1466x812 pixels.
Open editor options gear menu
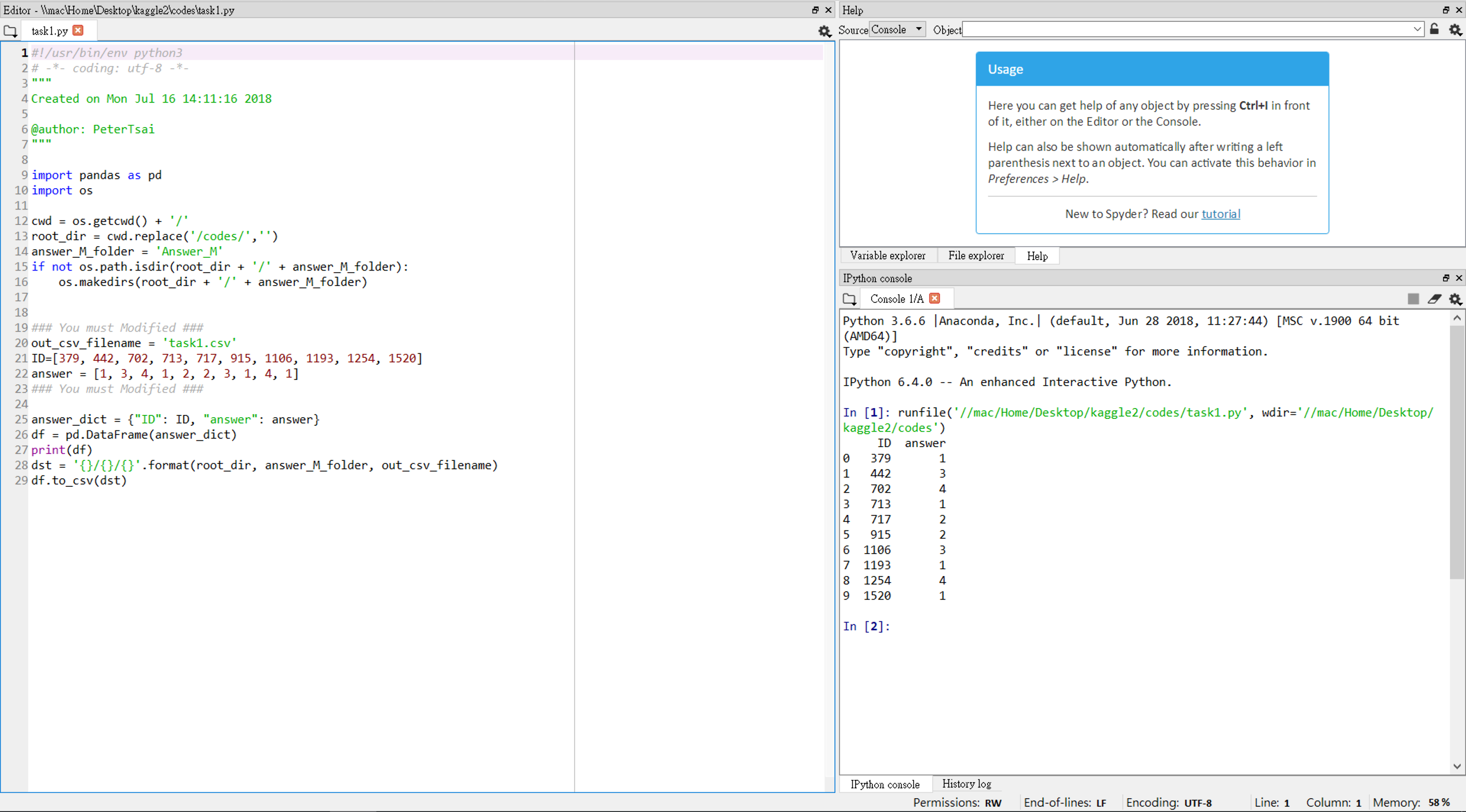[x=824, y=31]
